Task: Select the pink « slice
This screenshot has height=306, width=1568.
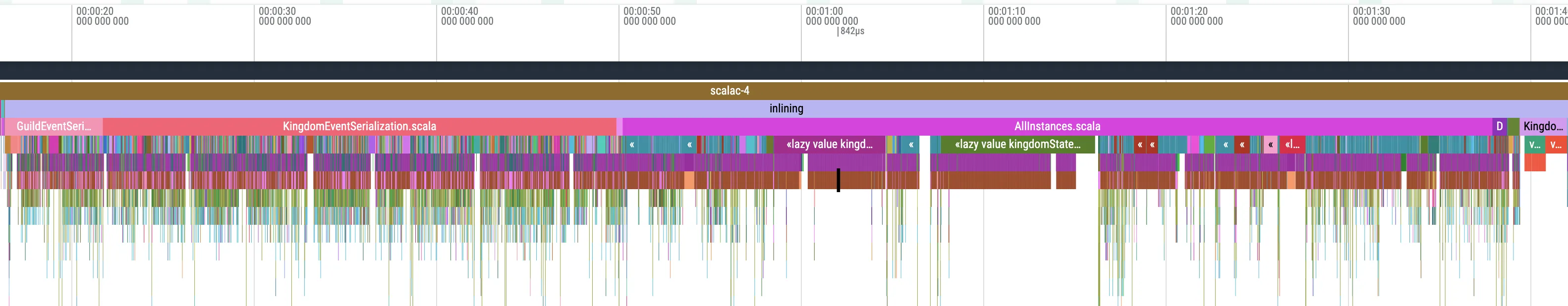Action: coord(1270,145)
